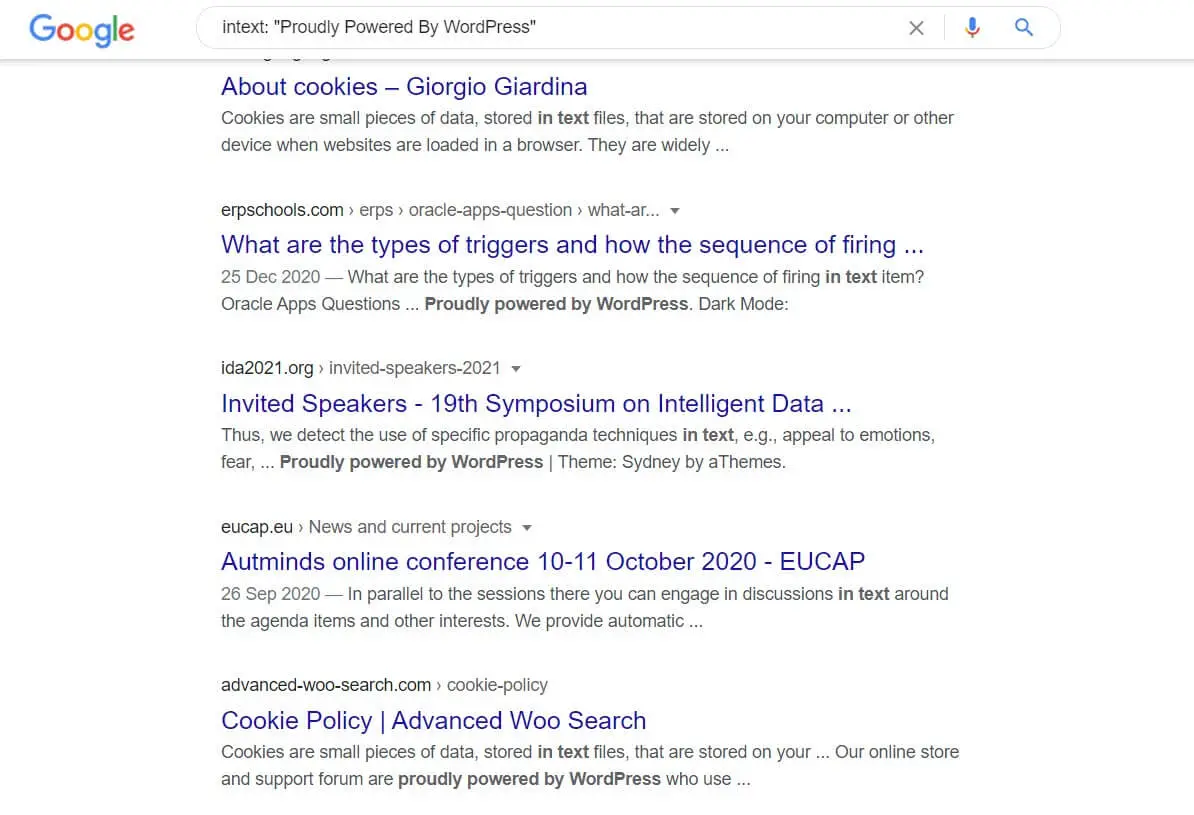This screenshot has height=815, width=1194.
Task: Clear the search query with X icon
Action: coord(916,28)
